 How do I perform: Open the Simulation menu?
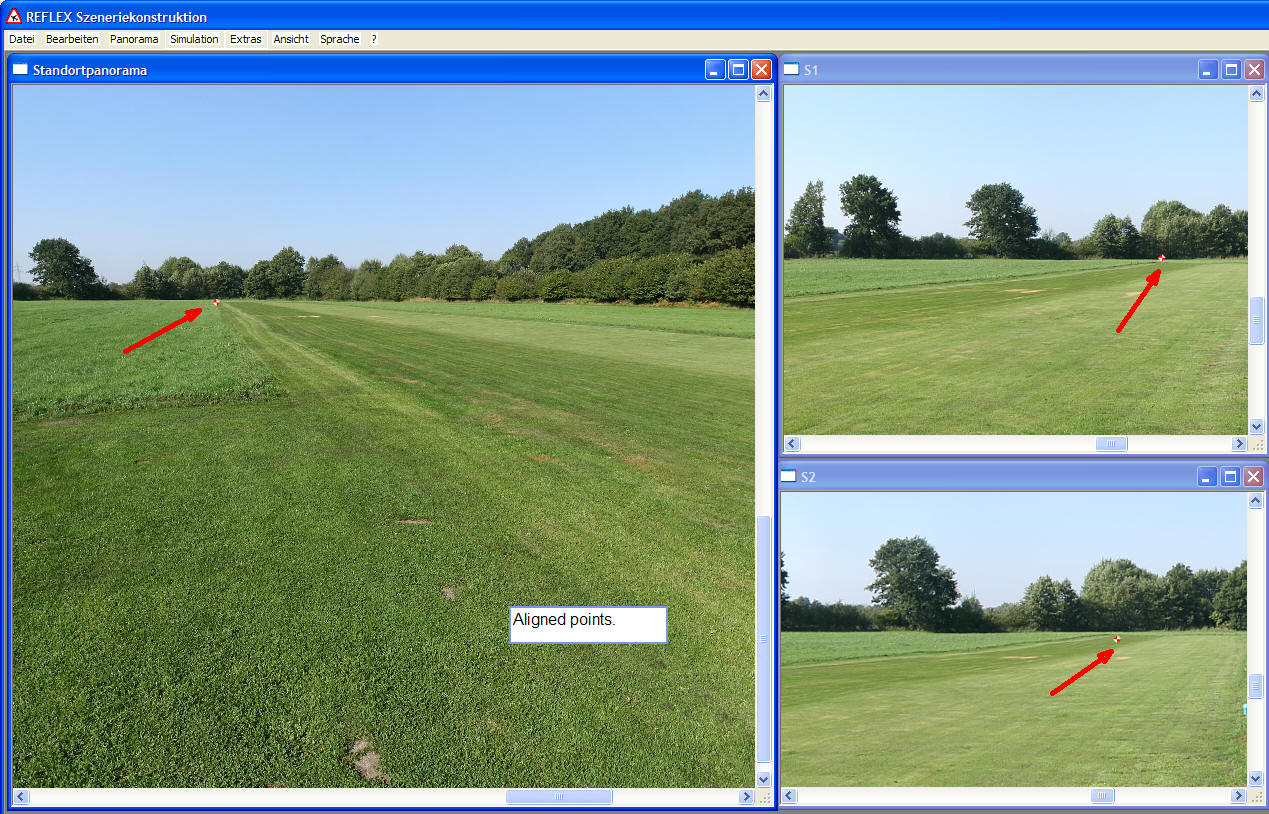click(194, 39)
